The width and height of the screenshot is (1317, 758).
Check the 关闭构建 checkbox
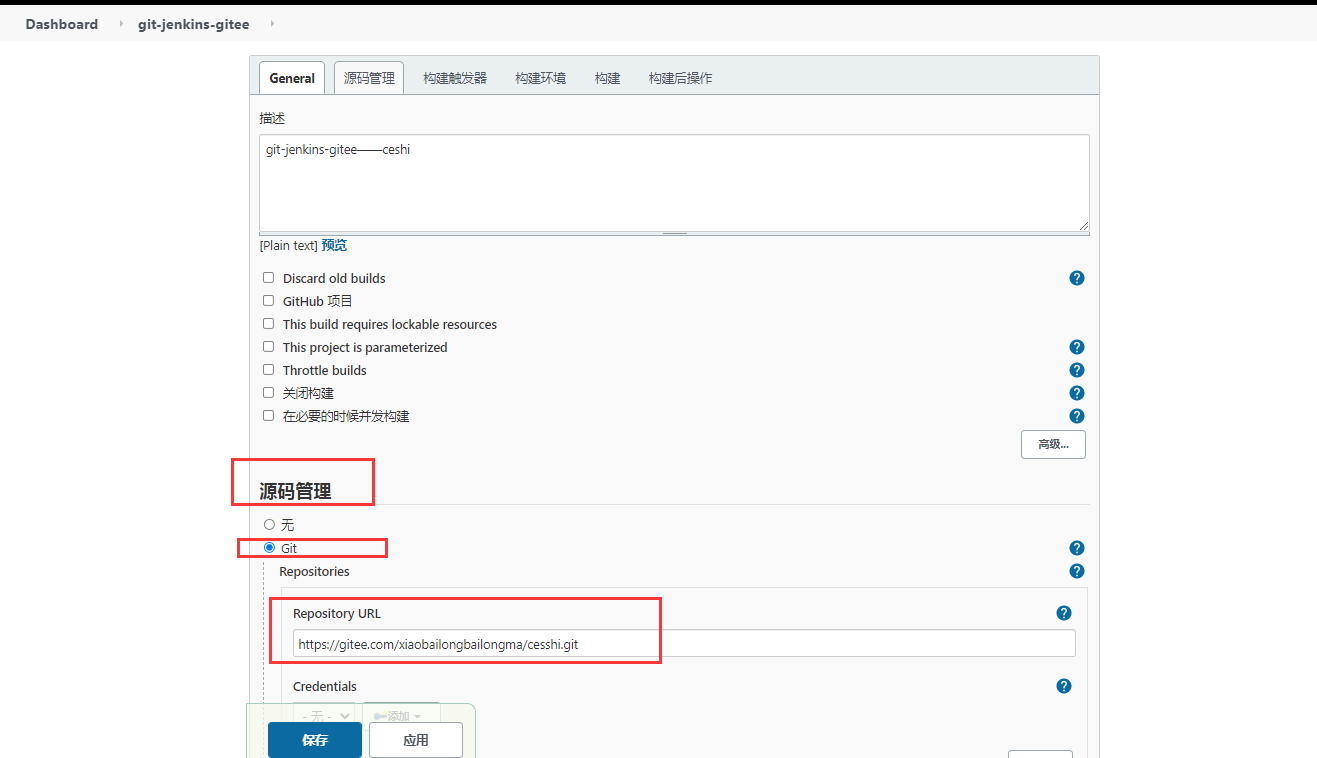(268, 393)
